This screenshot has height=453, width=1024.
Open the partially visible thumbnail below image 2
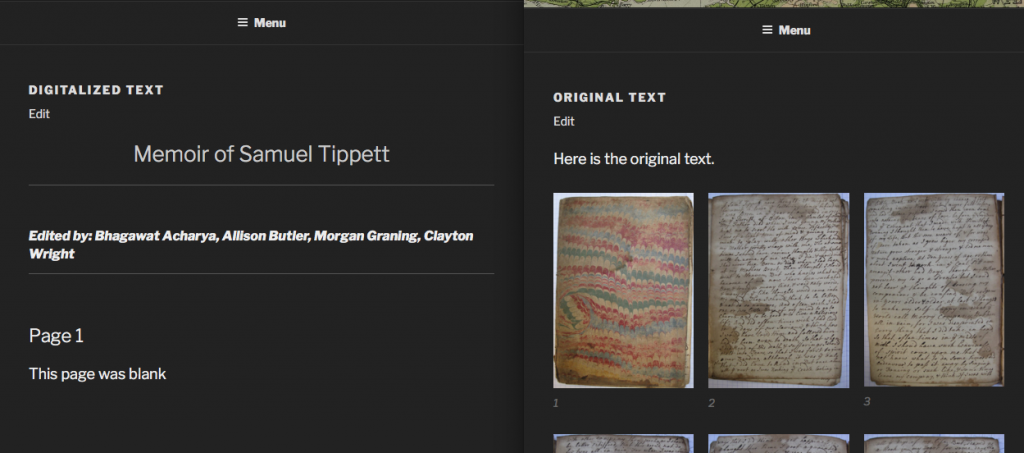click(778, 444)
